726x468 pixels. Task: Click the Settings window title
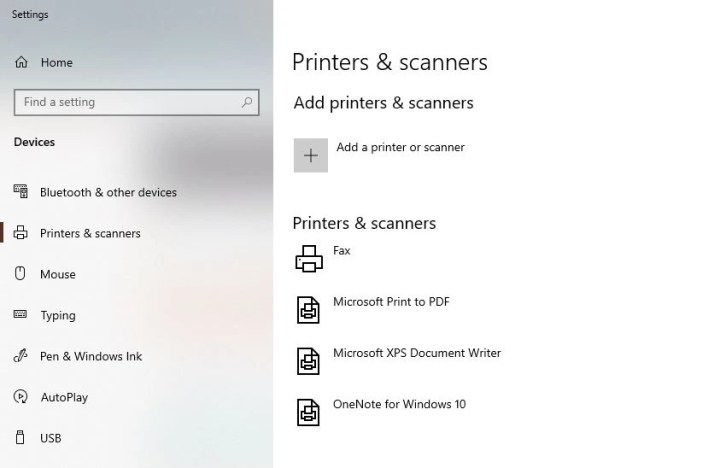tap(30, 14)
